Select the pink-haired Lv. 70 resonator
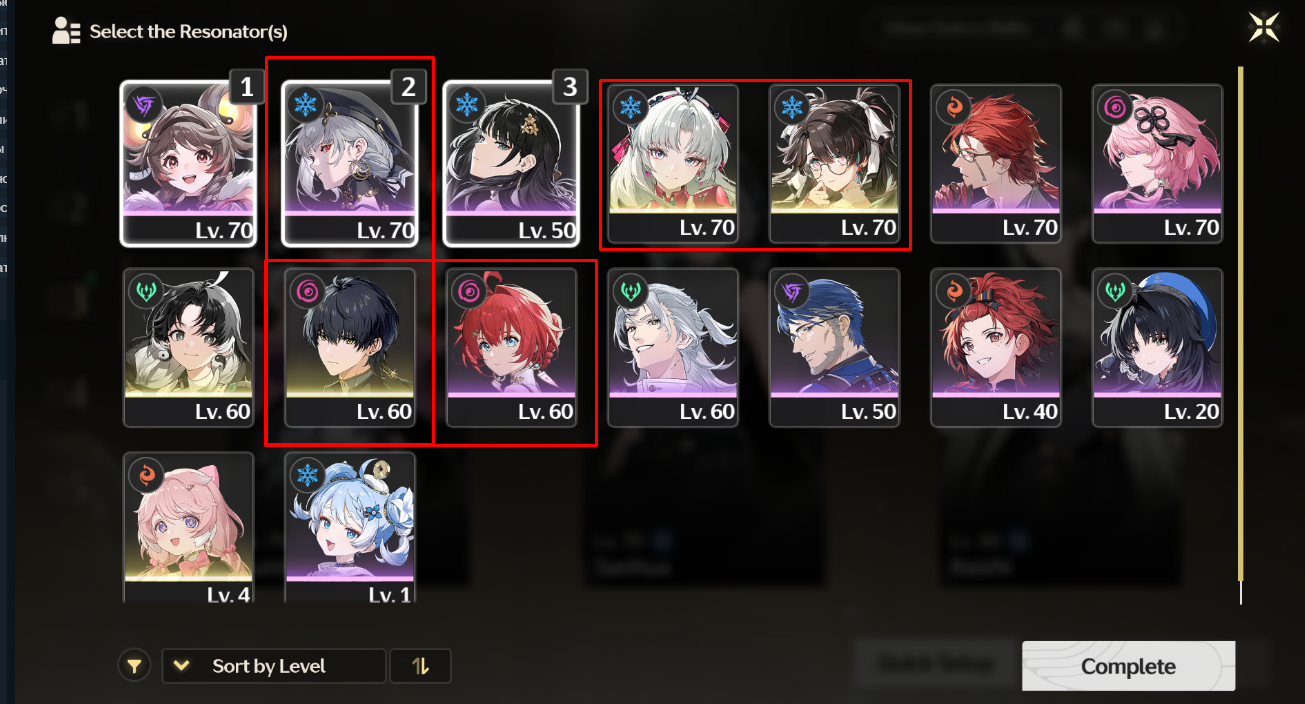This screenshot has height=704, width=1305. 1158,164
